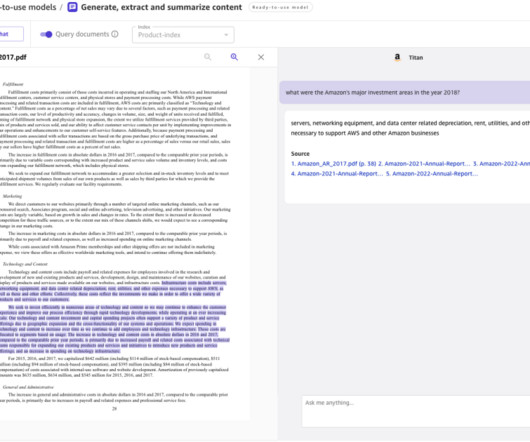530x442 pixels.
Task: Click the purple zoom in magnifier icon
Action: click(234, 57)
